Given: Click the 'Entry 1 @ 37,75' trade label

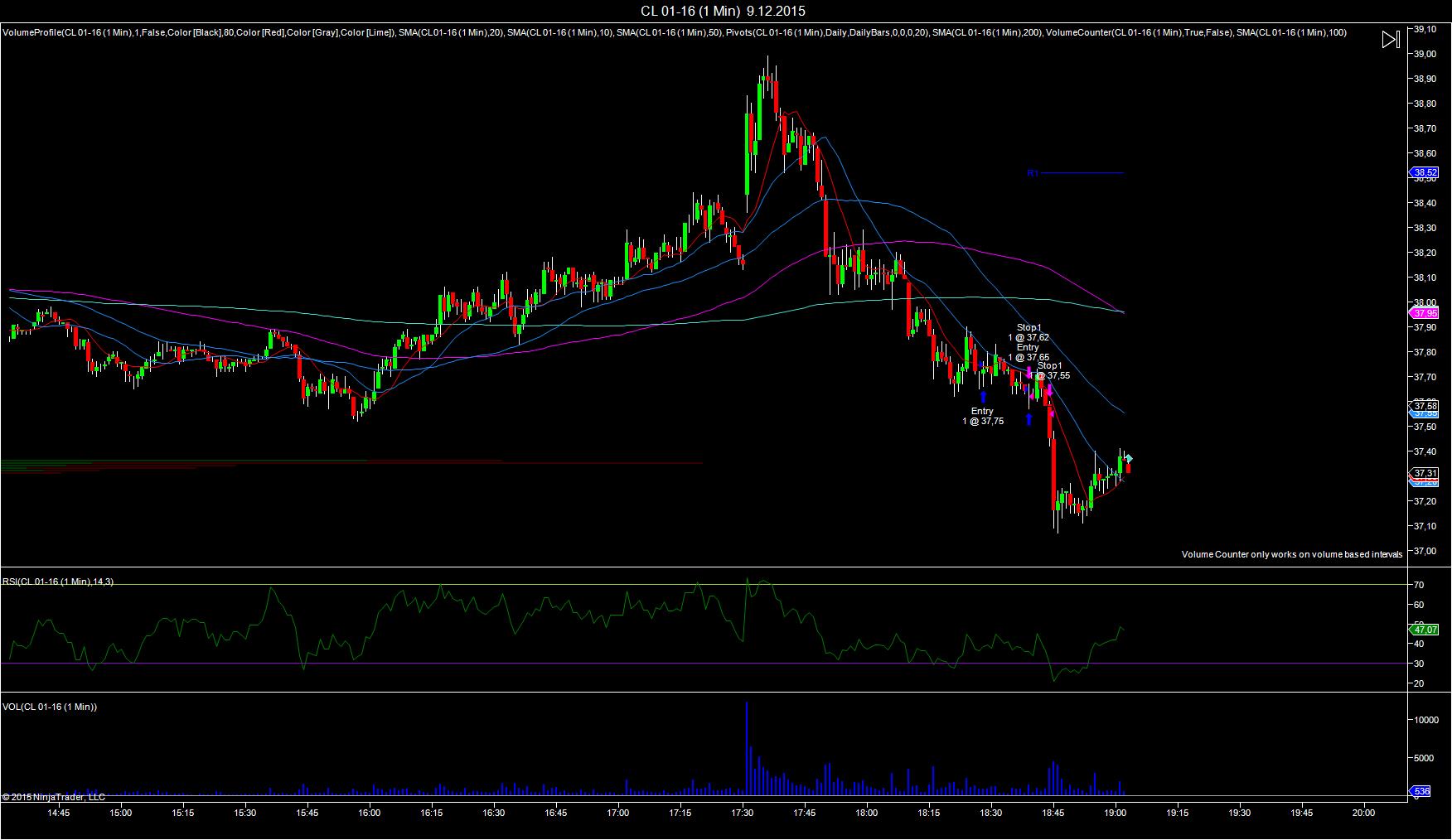Looking at the screenshot, I should pyautogui.click(x=983, y=416).
